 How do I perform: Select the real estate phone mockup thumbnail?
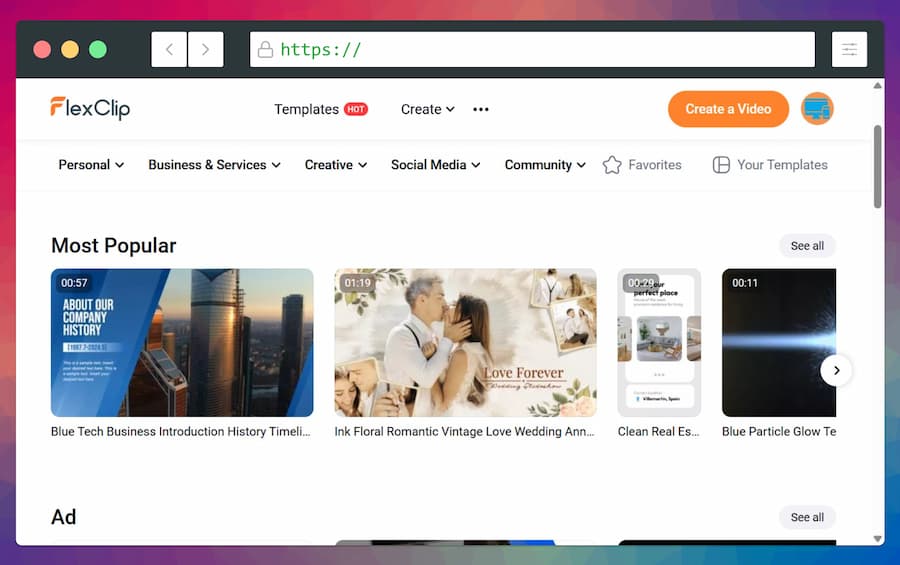click(659, 343)
